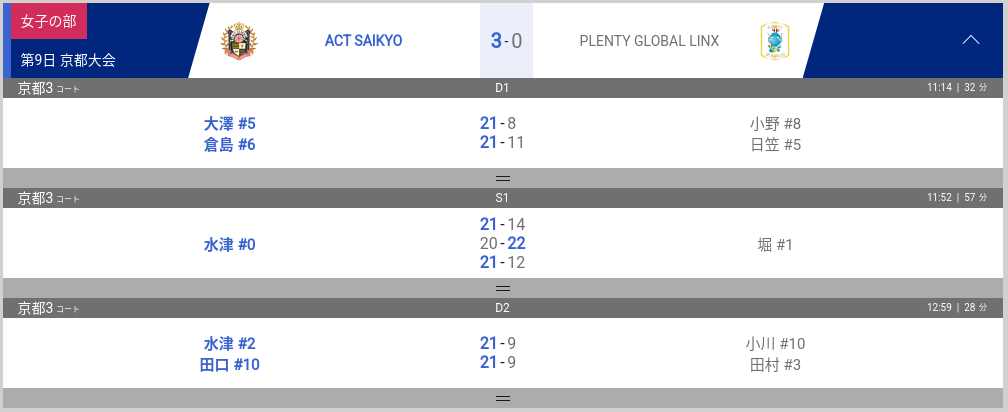Open player 倉島 #6 profile
1008x412 pixels.
(x=230, y=144)
